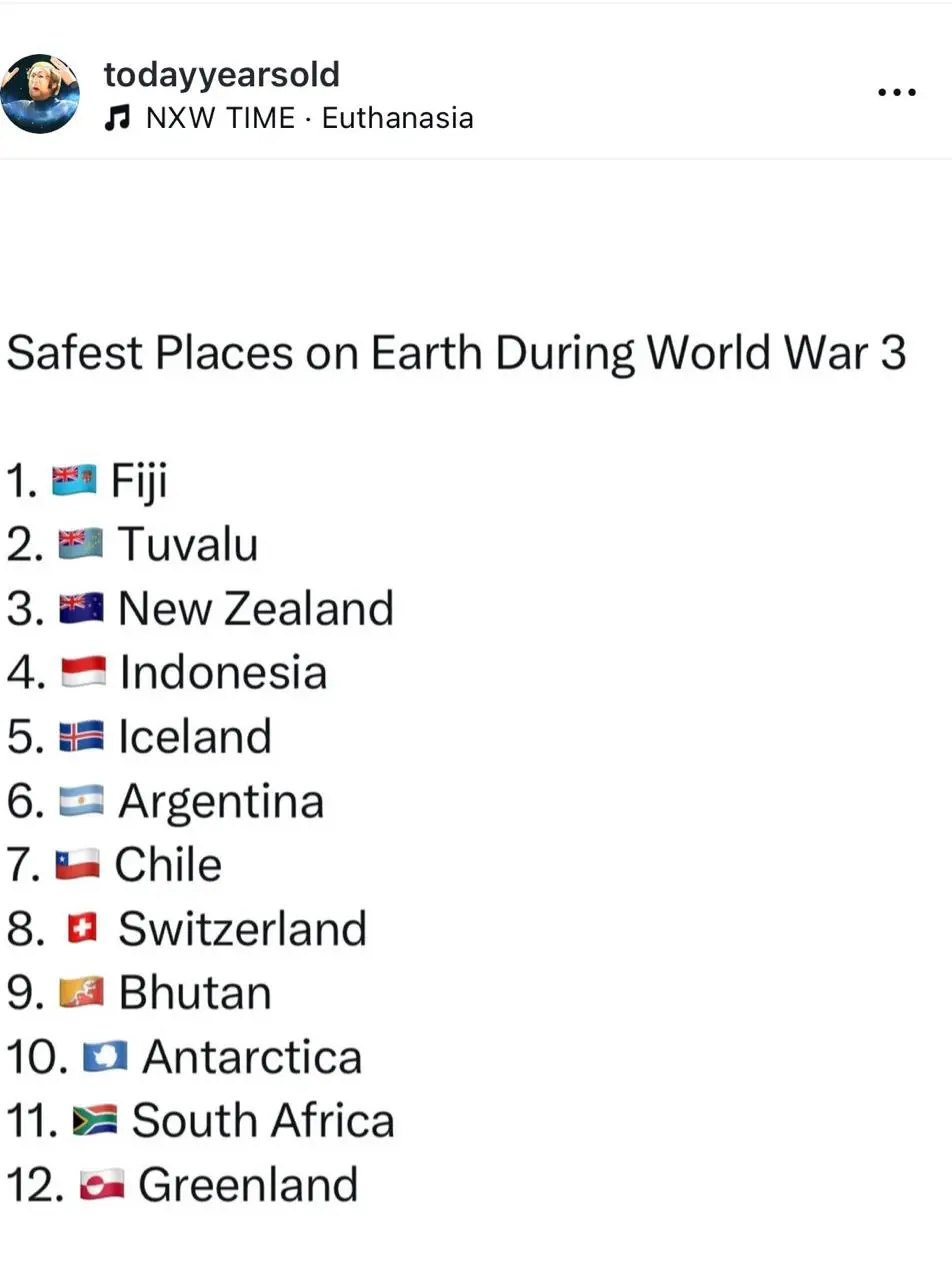Click the Indonesia flag emoji

(82, 673)
